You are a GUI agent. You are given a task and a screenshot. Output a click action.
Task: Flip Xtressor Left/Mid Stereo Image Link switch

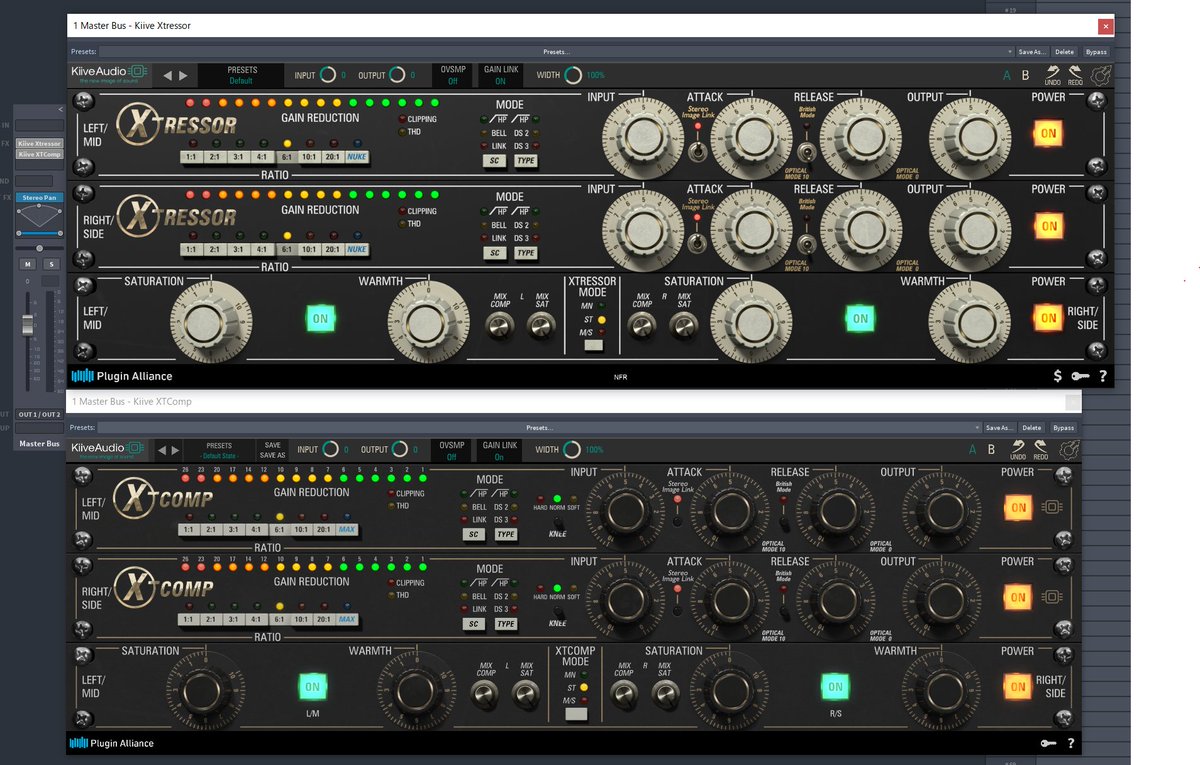point(696,152)
